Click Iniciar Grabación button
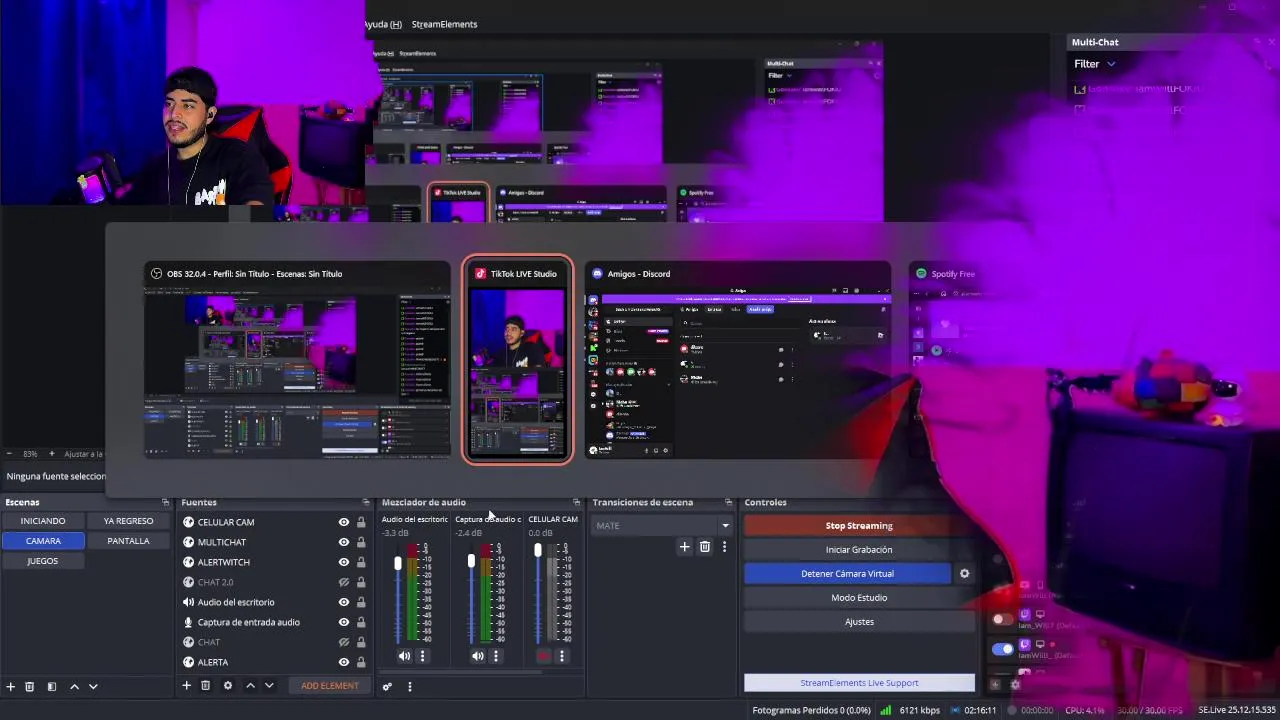1280x720 pixels. 859,550
